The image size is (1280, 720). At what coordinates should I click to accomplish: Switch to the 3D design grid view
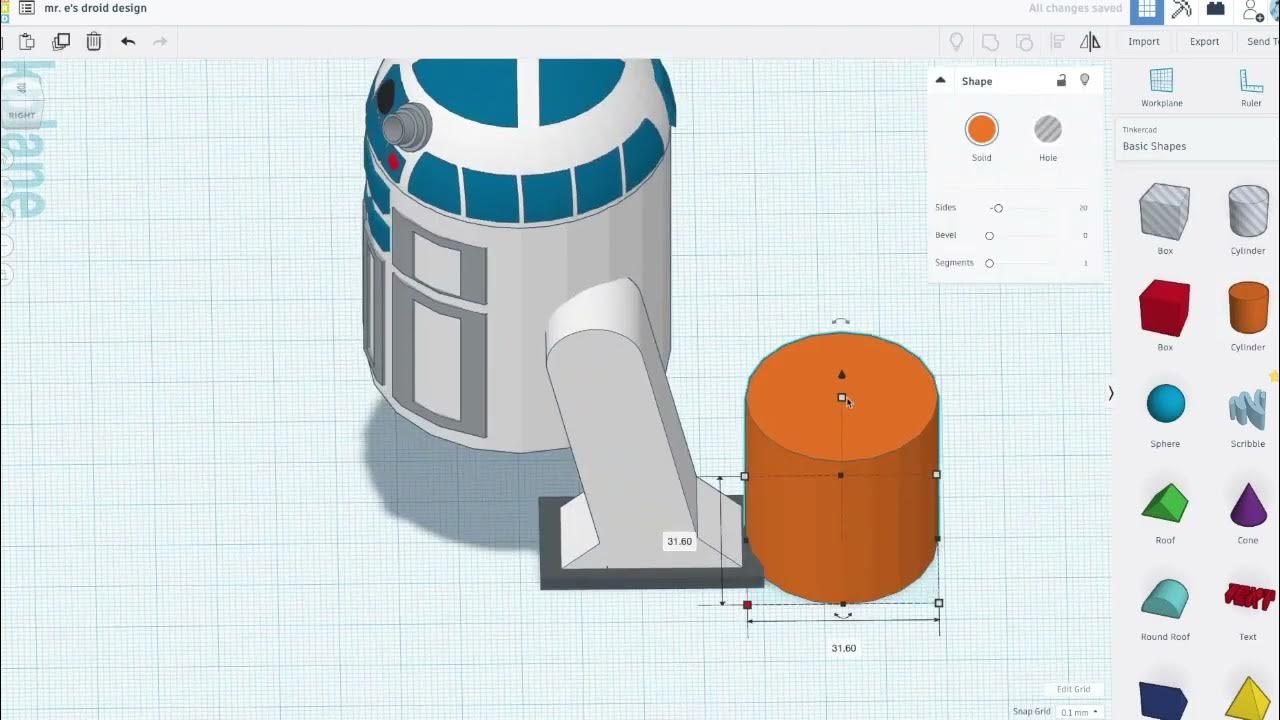click(1147, 11)
